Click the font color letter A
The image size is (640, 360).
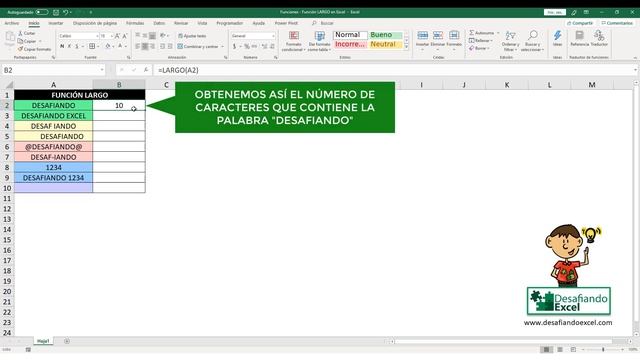tap(120, 47)
